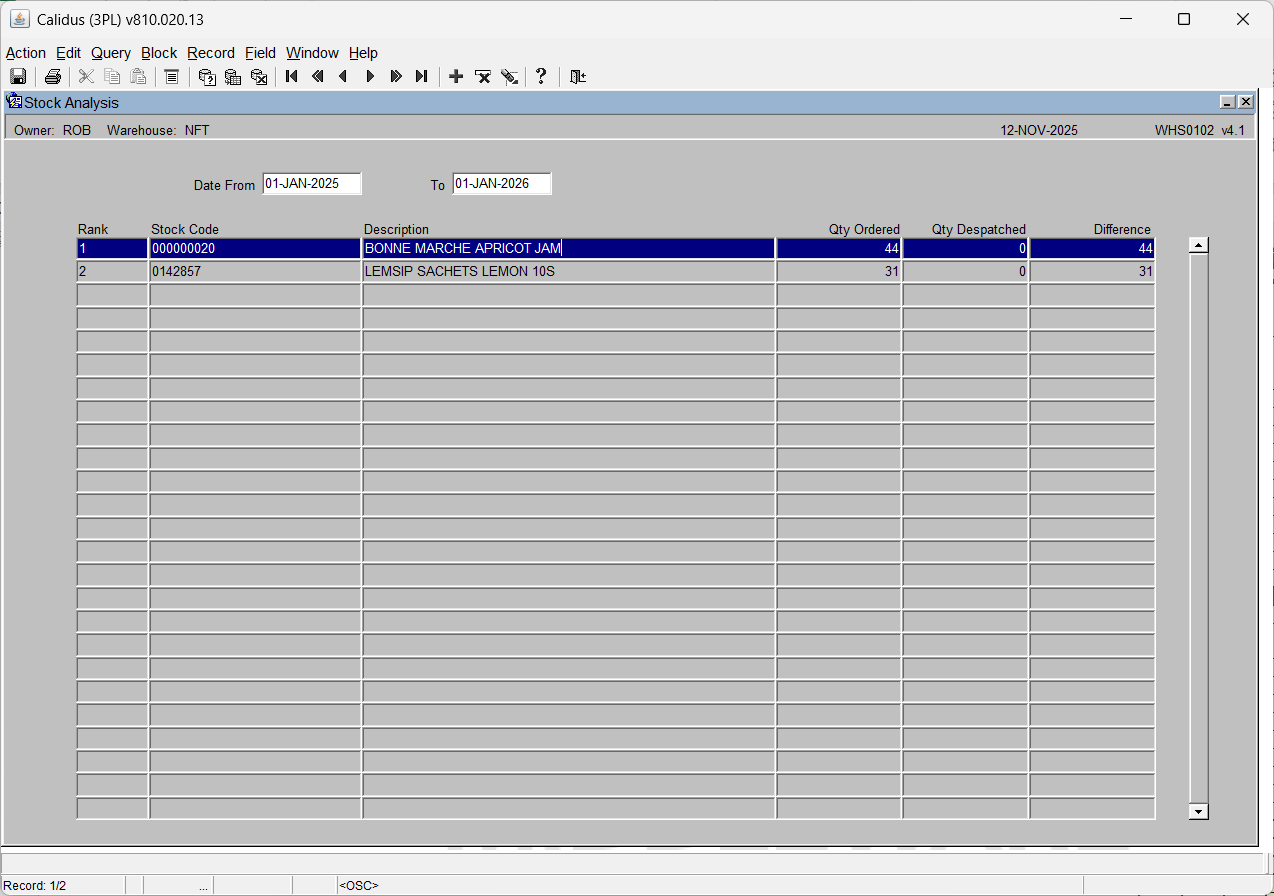This screenshot has width=1274, height=896.
Task: Click the Date From input field
Action: point(311,184)
